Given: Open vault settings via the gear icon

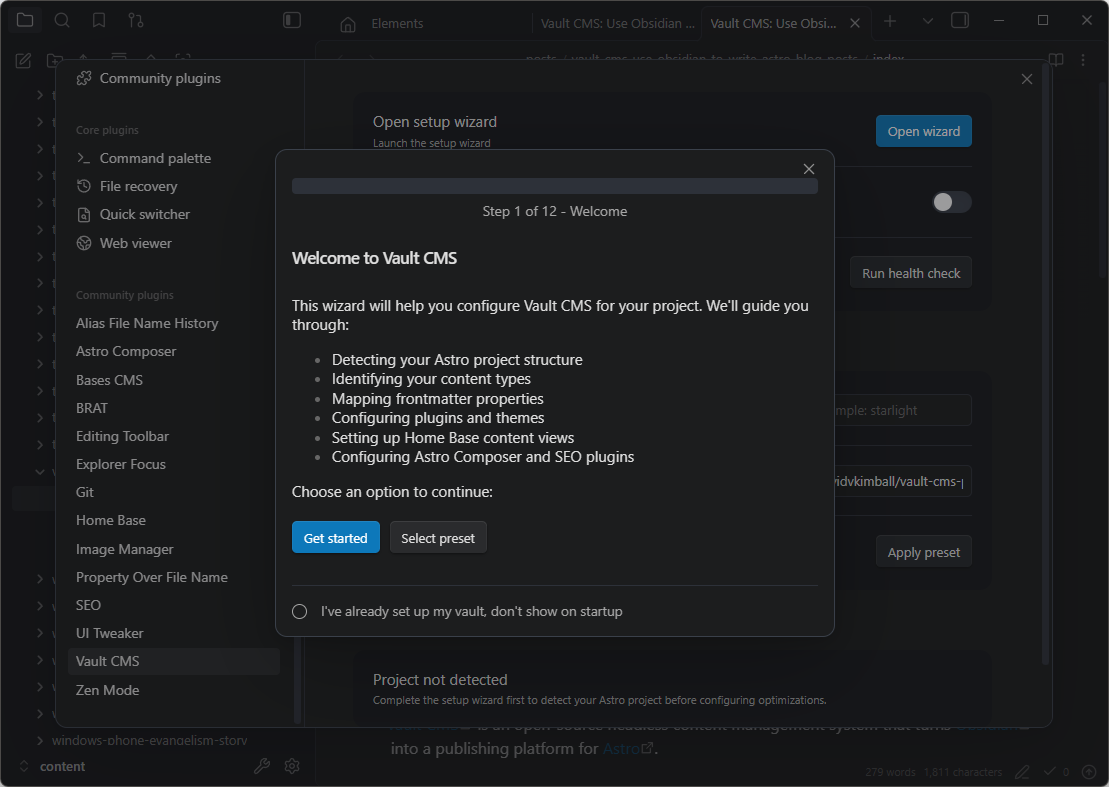Looking at the screenshot, I should [292, 766].
